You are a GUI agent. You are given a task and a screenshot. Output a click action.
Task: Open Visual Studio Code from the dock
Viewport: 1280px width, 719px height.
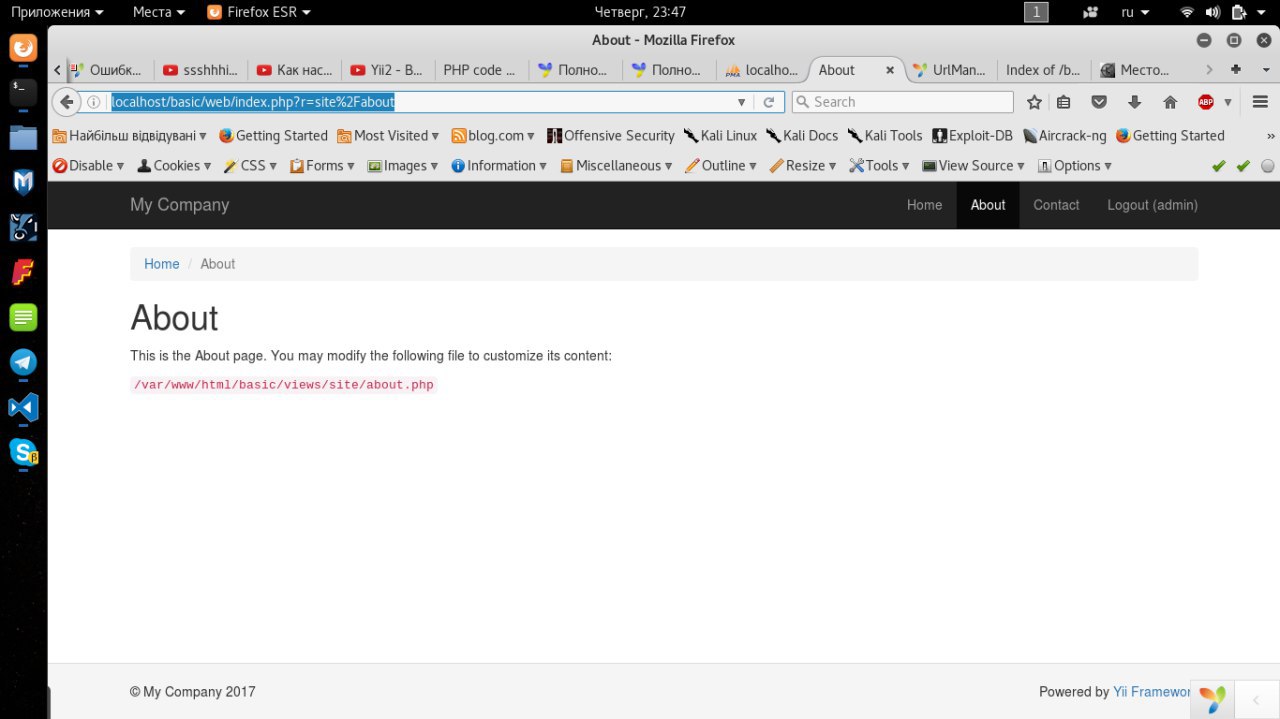tap(23, 408)
